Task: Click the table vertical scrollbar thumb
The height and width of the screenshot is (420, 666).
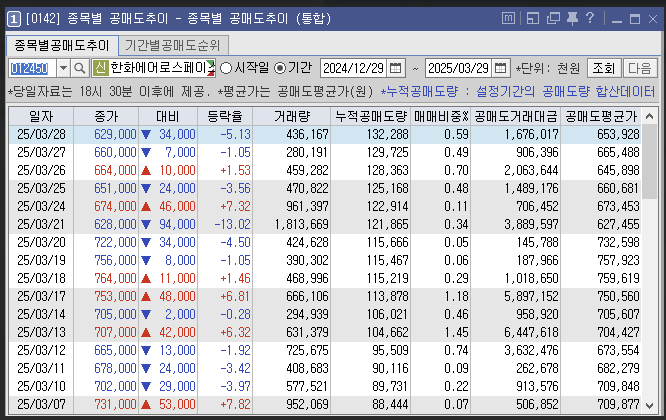Action: click(x=649, y=162)
